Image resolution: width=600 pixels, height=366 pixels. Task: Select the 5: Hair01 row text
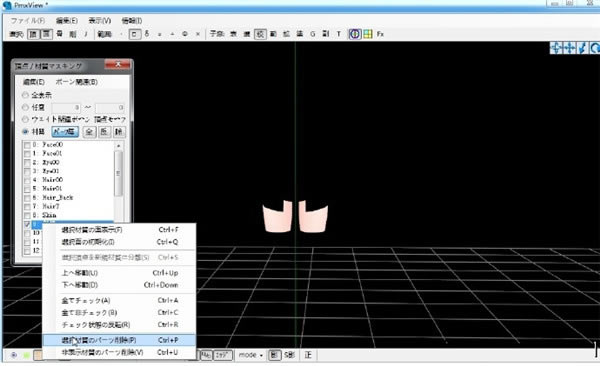click(x=47, y=189)
